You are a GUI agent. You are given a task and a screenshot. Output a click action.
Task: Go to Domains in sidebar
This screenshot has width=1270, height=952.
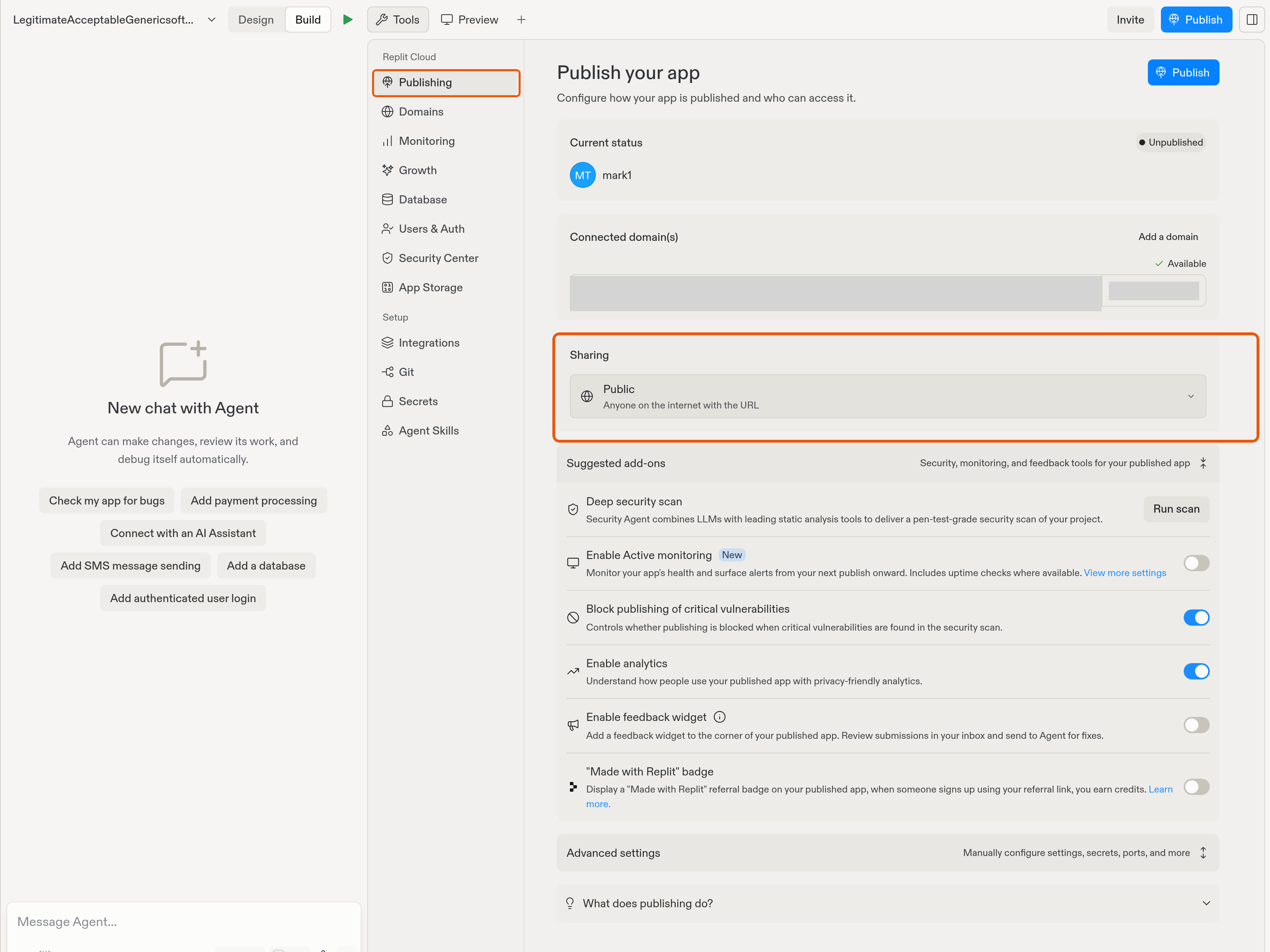pos(446,112)
